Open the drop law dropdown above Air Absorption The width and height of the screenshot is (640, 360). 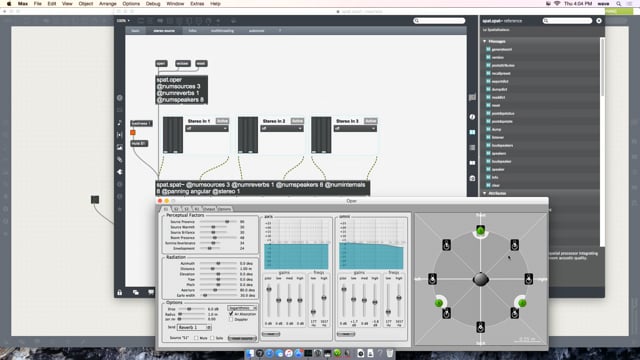242,308
